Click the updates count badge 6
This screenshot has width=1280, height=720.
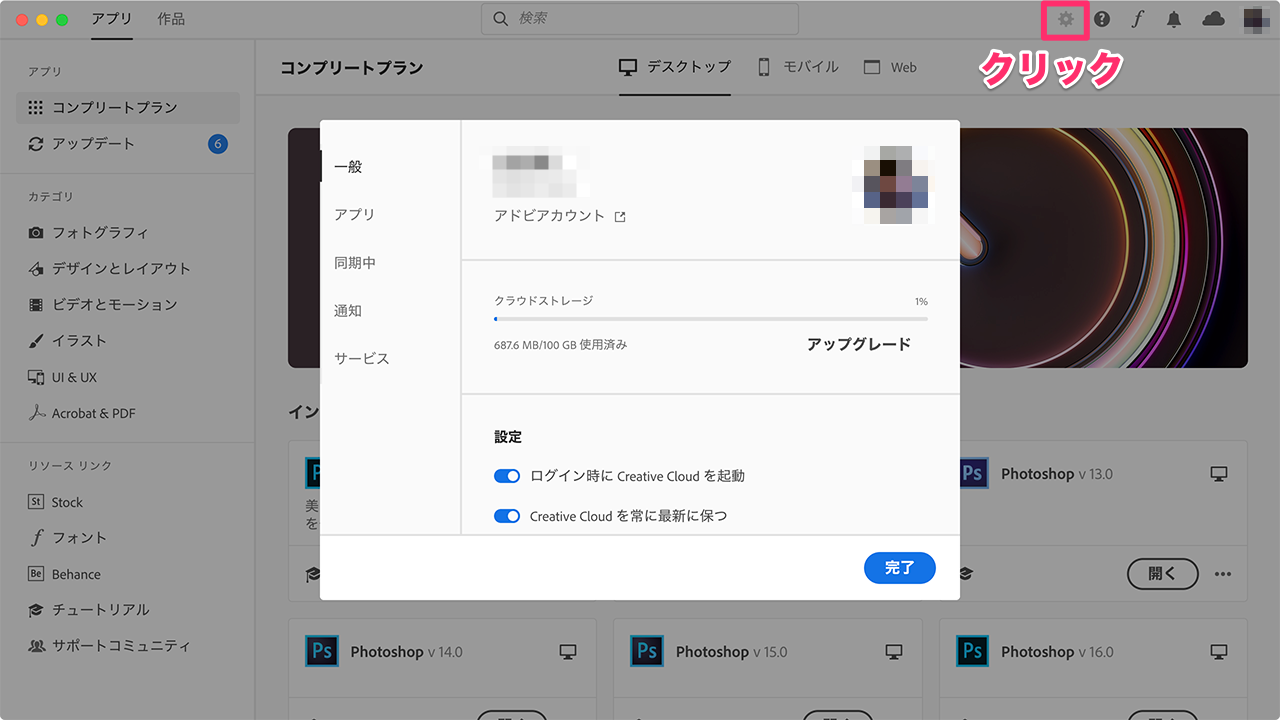[x=218, y=144]
